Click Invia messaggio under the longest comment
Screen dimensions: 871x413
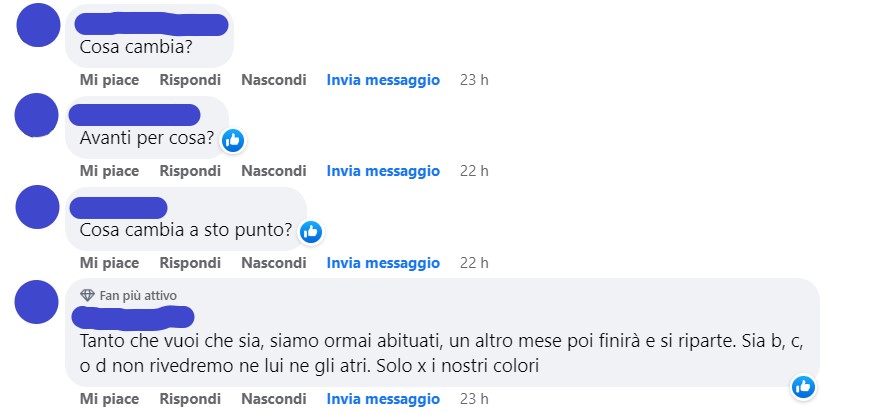[x=383, y=399]
